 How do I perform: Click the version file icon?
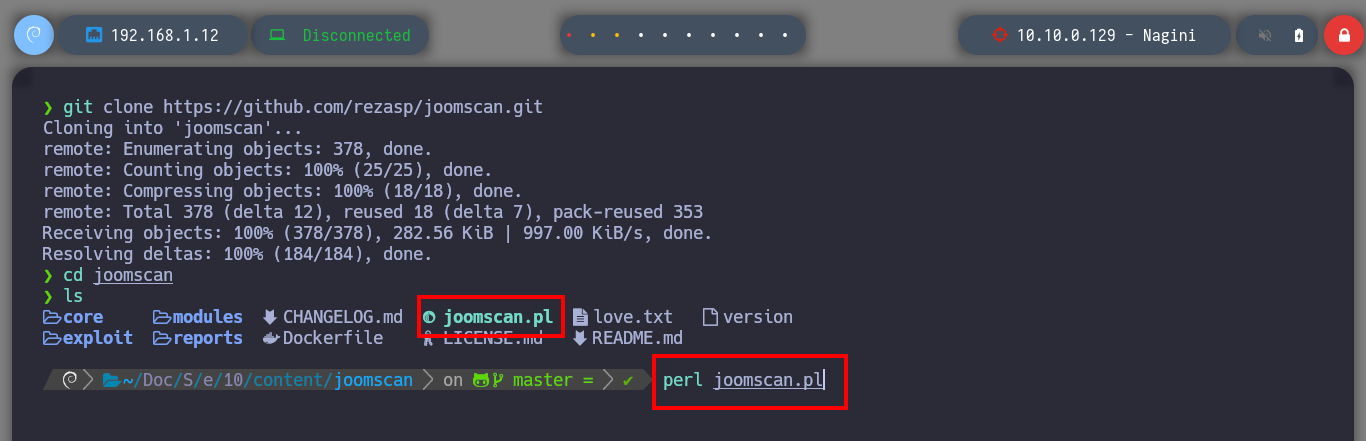pos(710,317)
